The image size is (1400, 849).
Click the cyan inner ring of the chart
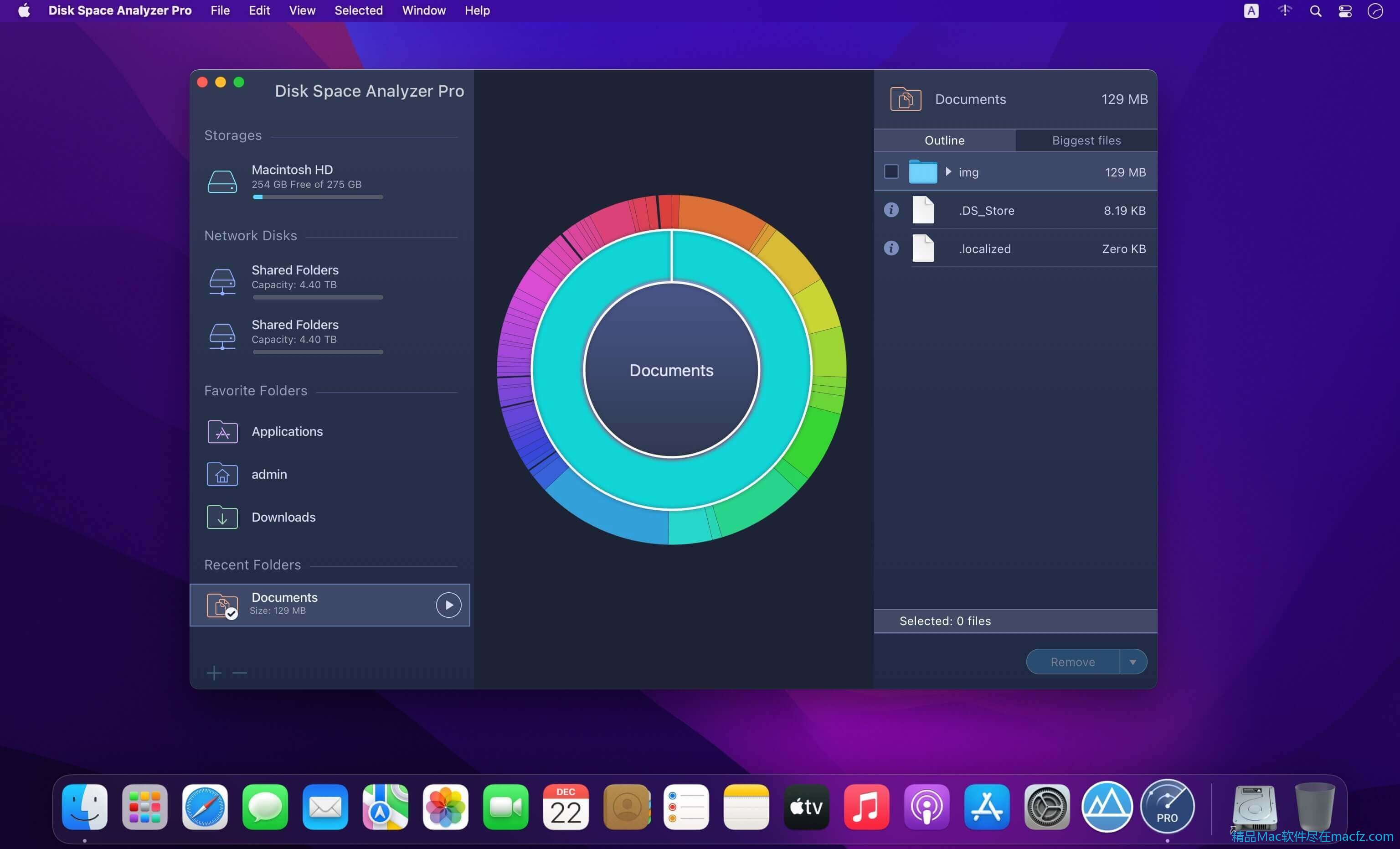(671, 483)
